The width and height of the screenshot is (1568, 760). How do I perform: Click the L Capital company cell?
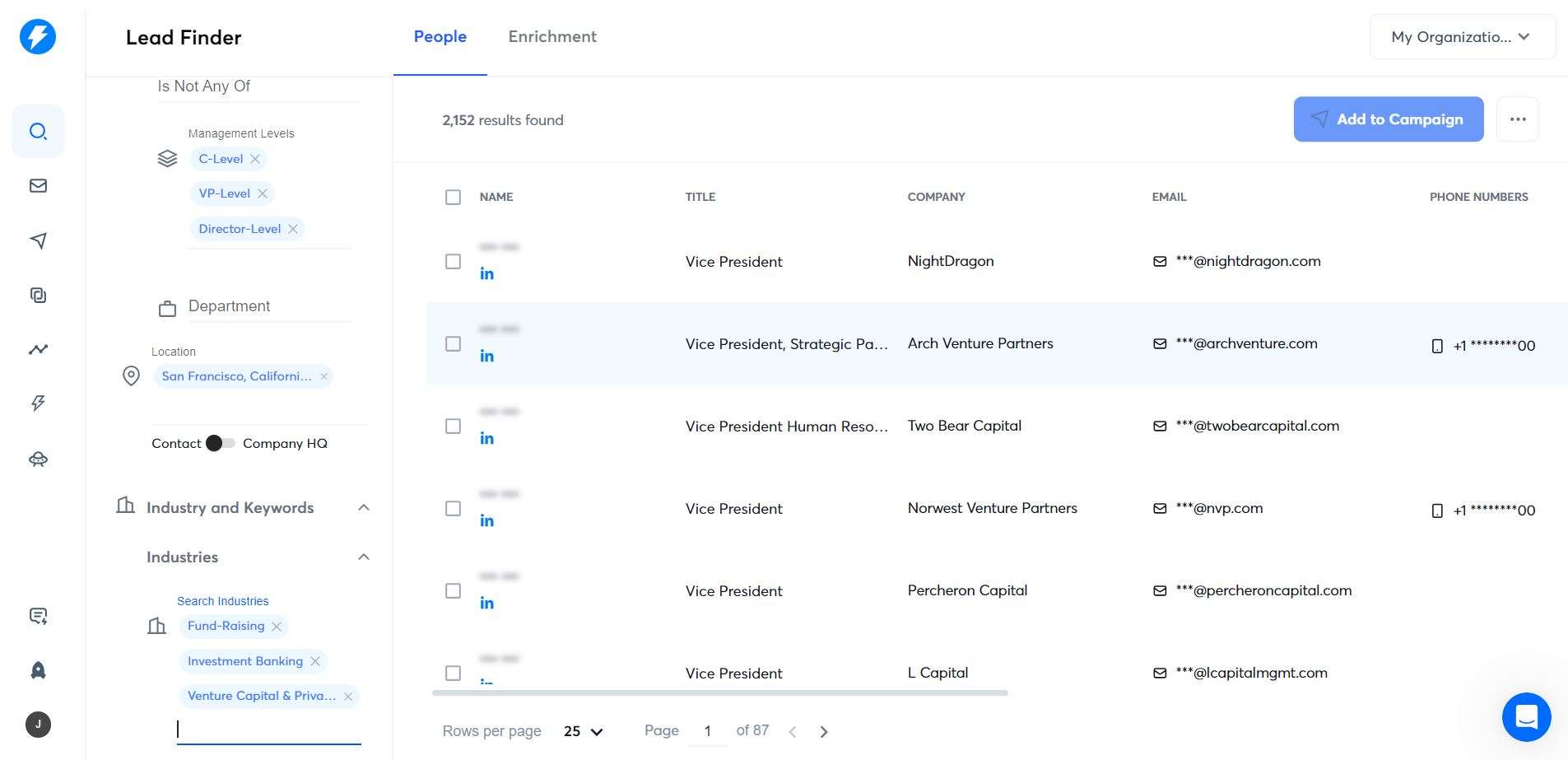(x=938, y=673)
